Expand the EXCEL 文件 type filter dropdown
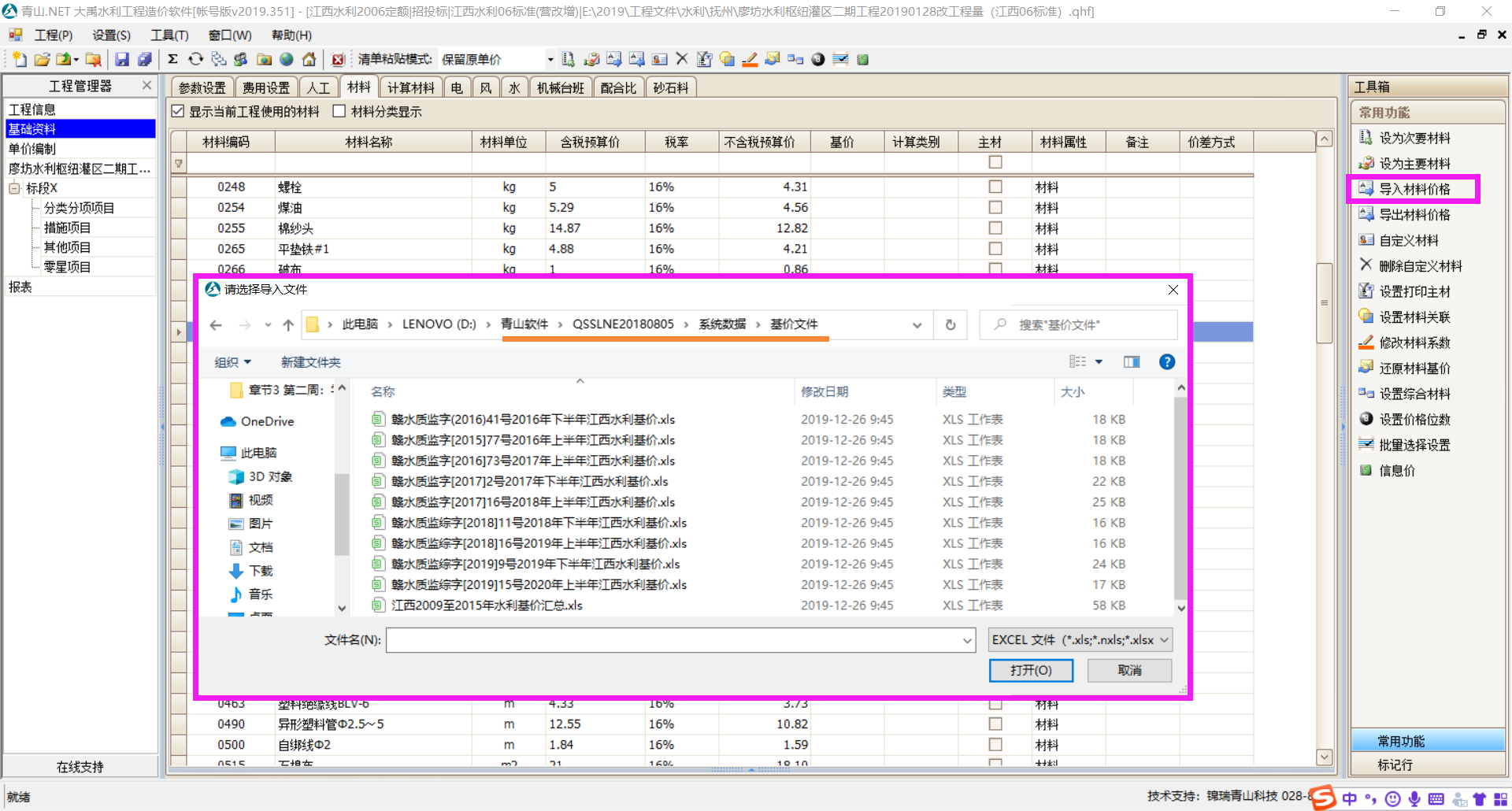 pyautogui.click(x=1164, y=640)
